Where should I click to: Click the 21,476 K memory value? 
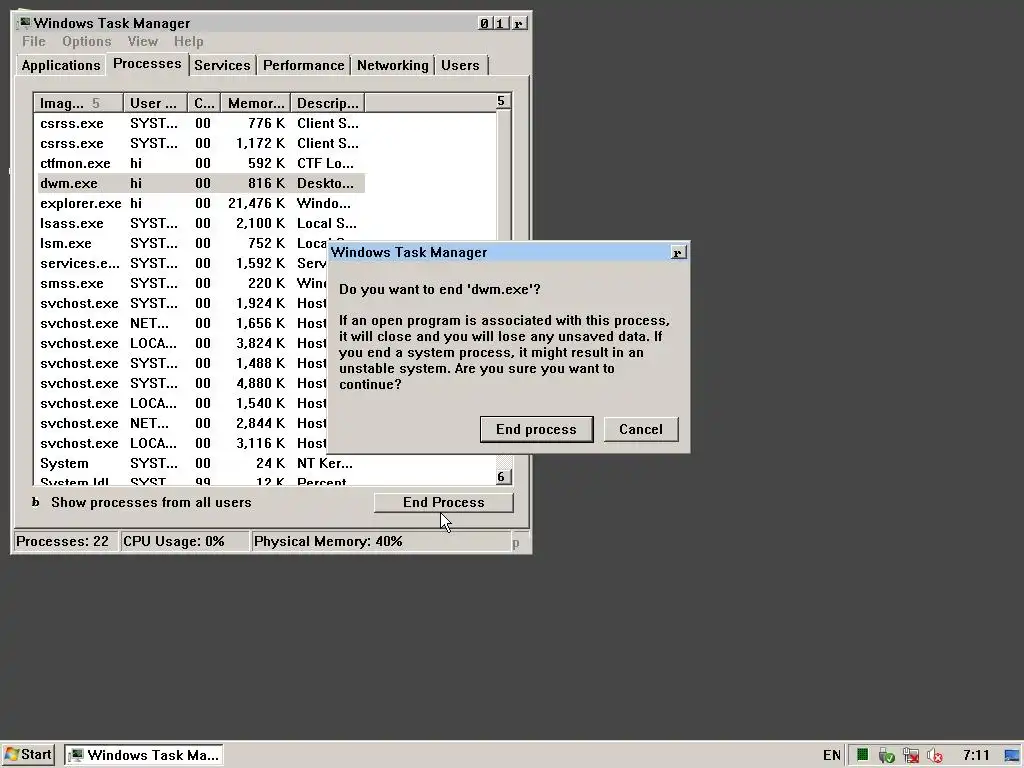tap(256, 203)
